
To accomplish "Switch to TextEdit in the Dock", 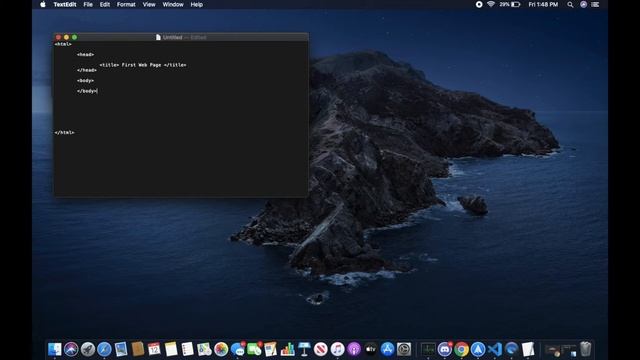I will (x=528, y=349).
